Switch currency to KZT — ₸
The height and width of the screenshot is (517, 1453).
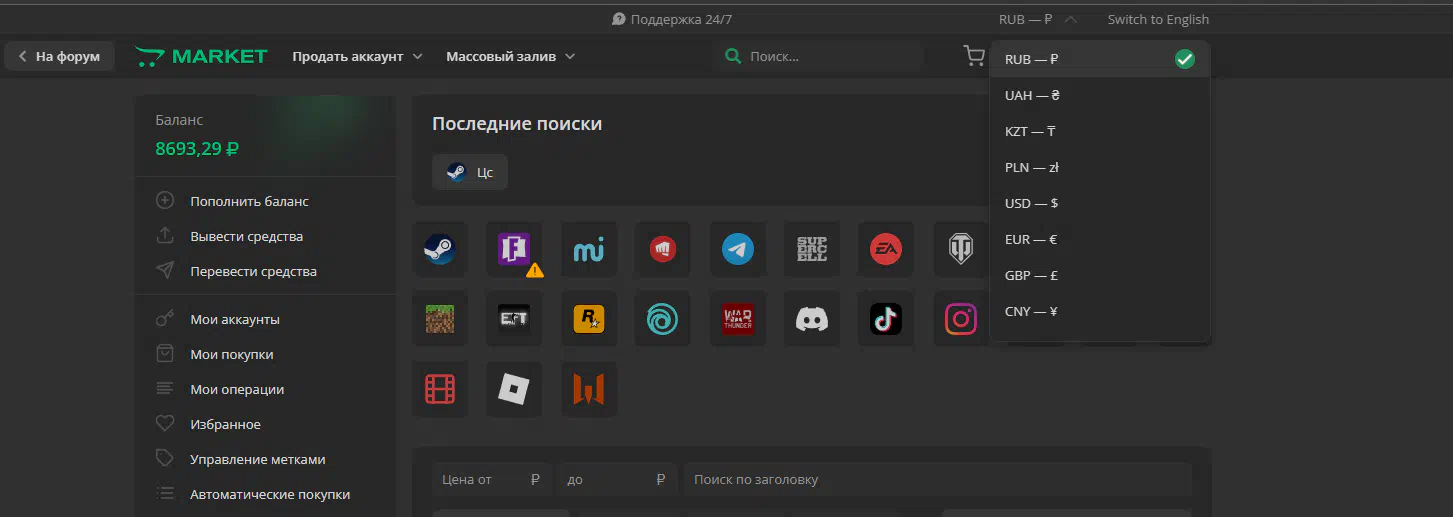(1100, 131)
